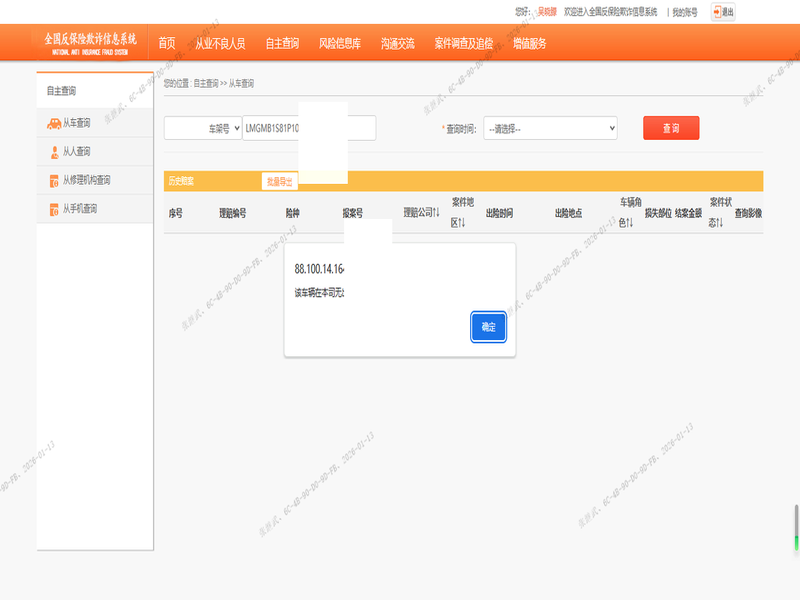This screenshot has width=800, height=600.
Task: Expand the 查询时间 dropdown
Action: 550,129
